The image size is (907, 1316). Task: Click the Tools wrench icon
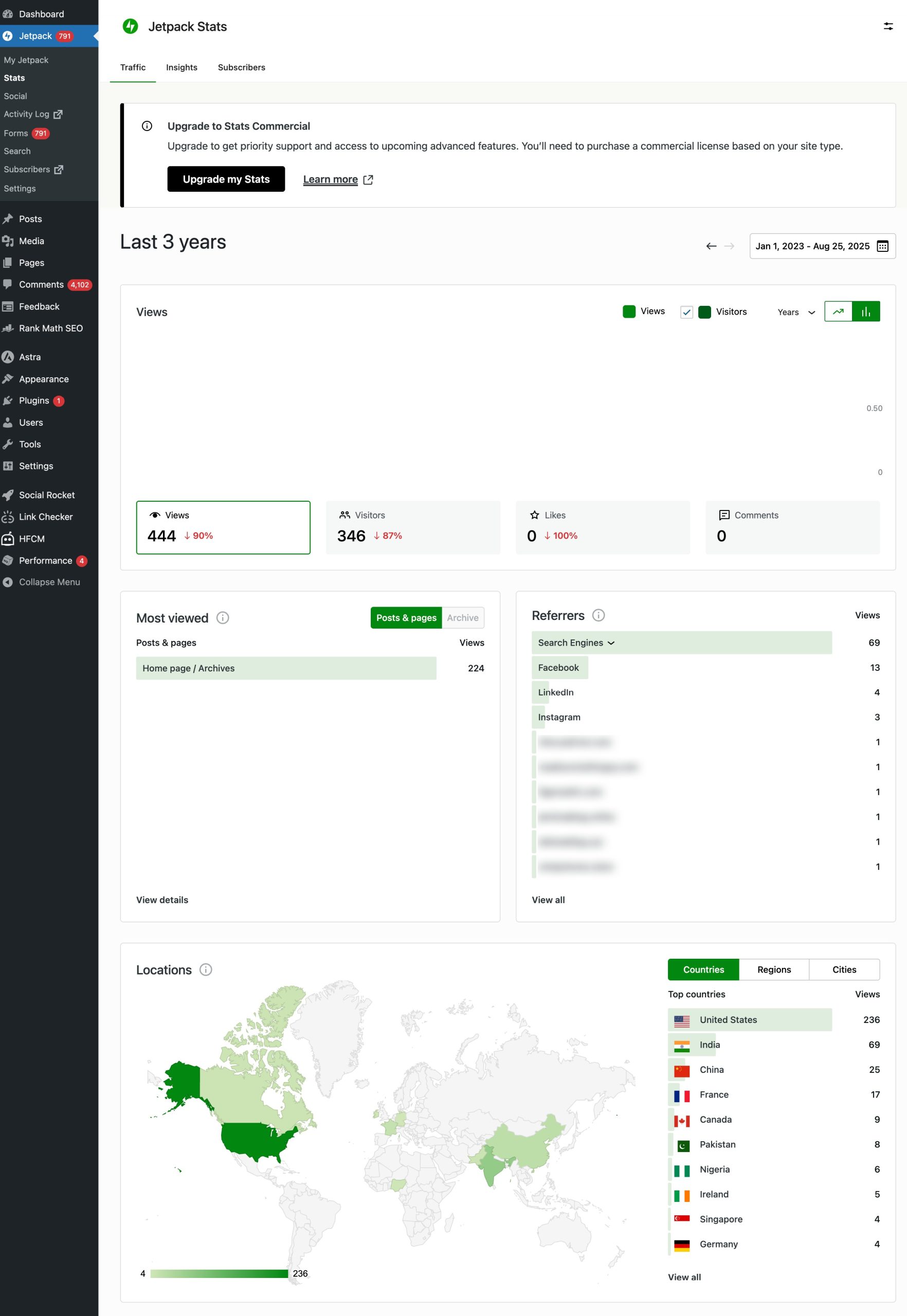coord(8,444)
